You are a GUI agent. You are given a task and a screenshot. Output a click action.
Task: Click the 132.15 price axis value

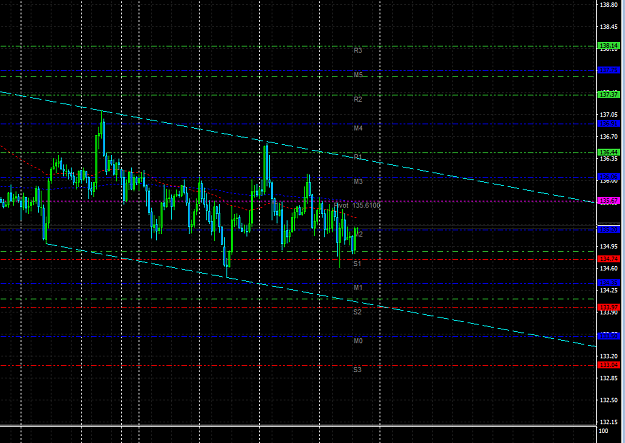[609, 422]
